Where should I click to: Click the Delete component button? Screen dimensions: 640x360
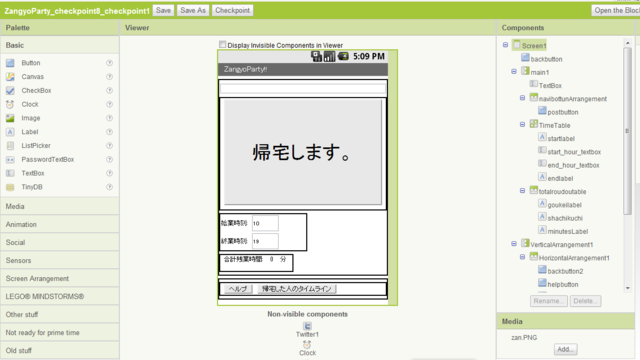click(x=585, y=301)
